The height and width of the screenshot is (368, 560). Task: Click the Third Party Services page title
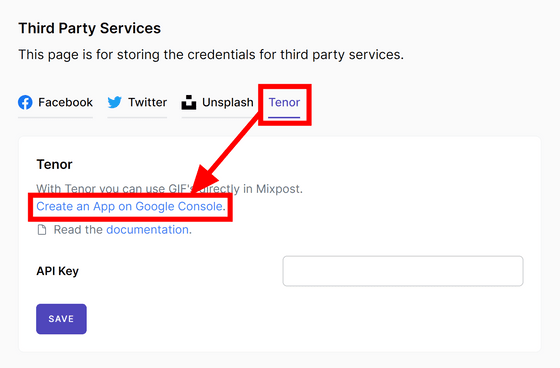tap(90, 28)
